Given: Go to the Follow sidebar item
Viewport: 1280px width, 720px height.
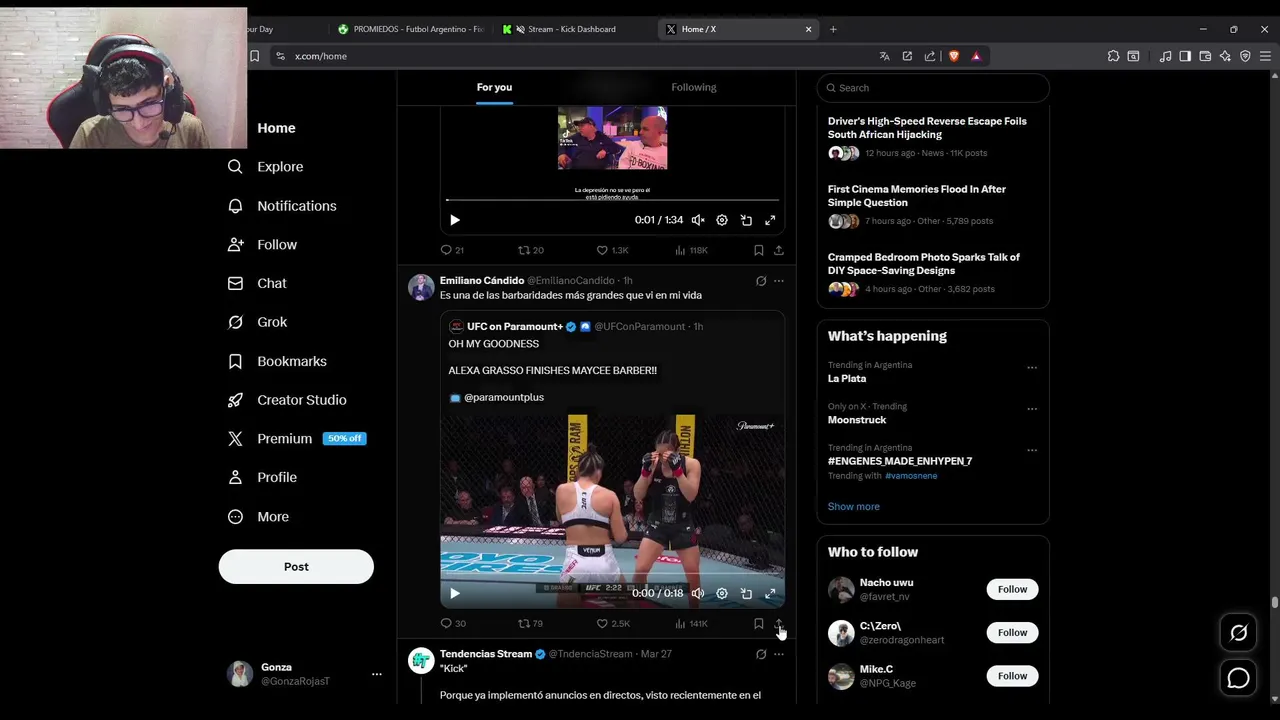Looking at the screenshot, I should coord(262,245).
